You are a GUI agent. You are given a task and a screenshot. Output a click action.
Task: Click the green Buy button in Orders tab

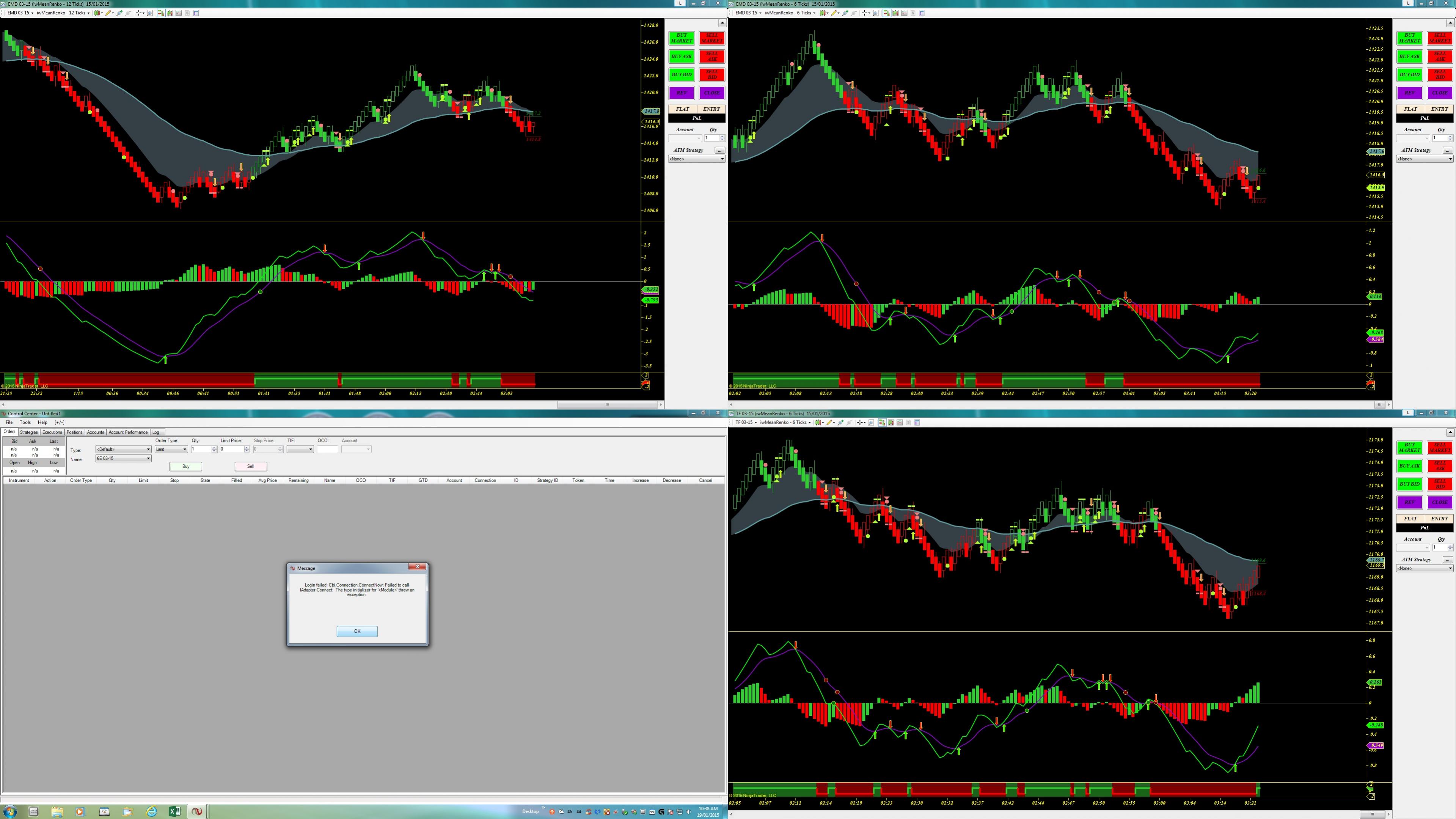pos(185,466)
